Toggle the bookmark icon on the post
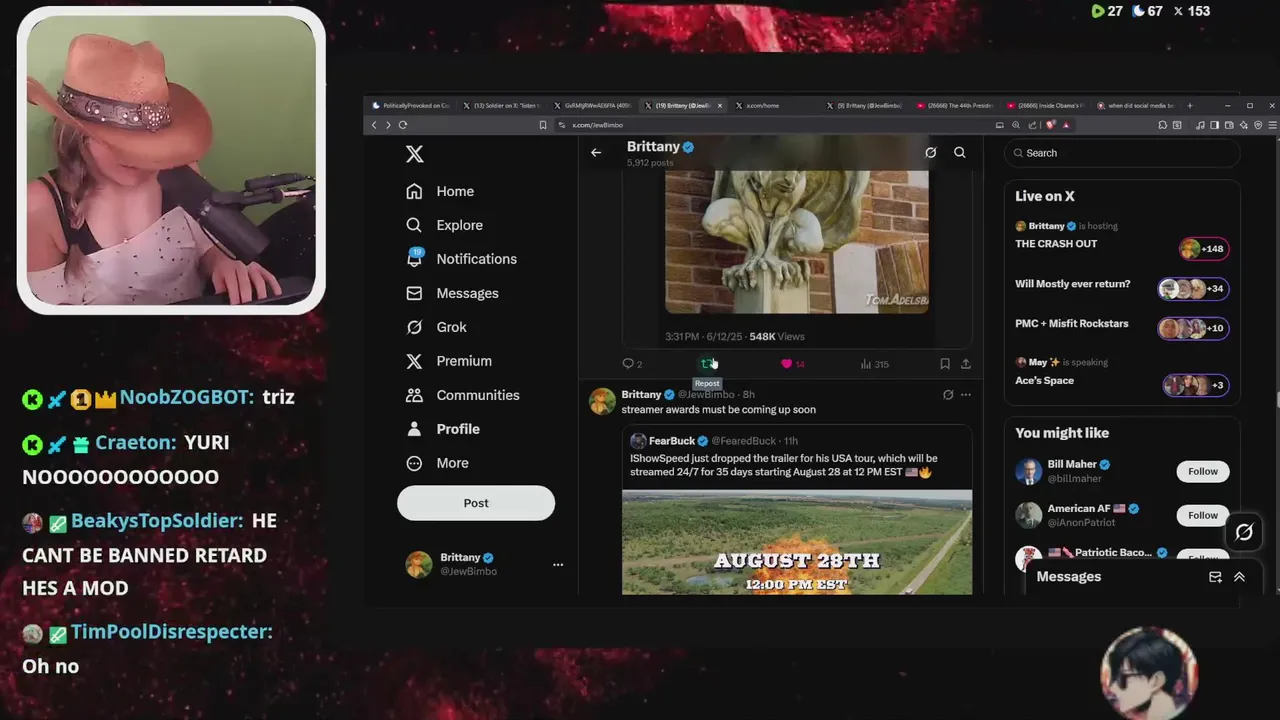 pyautogui.click(x=944, y=364)
